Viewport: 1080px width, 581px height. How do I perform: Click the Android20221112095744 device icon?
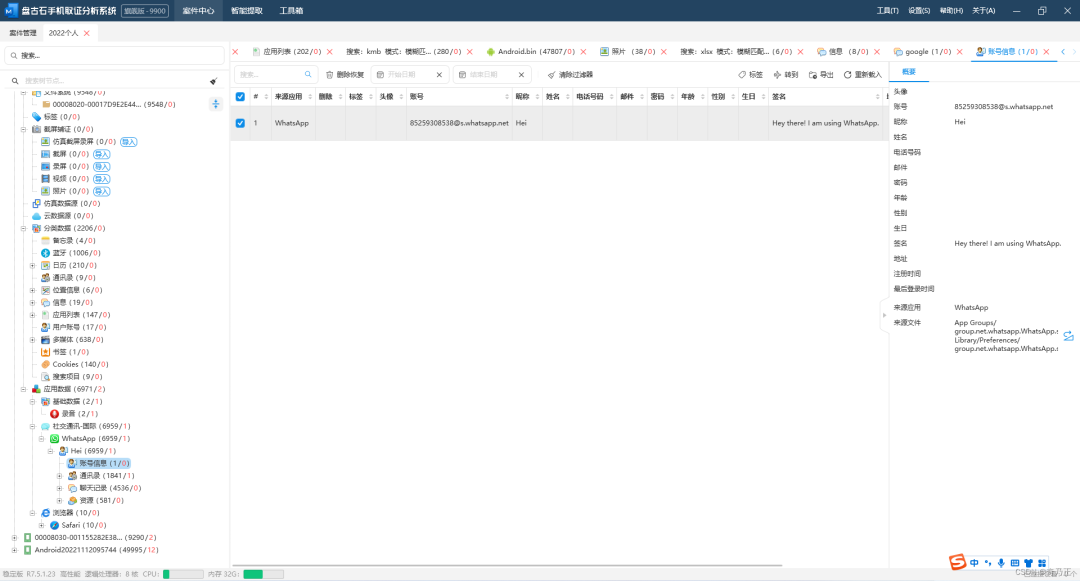pyautogui.click(x=28, y=550)
